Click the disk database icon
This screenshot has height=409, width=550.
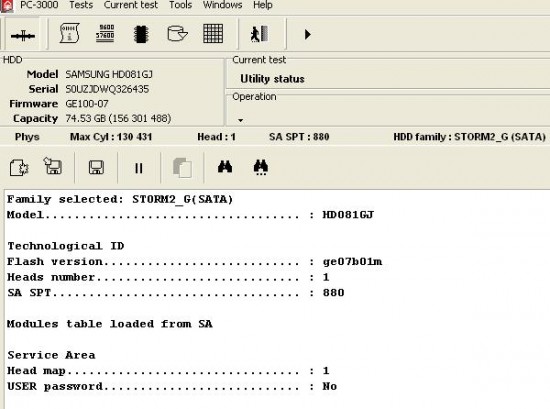(x=177, y=34)
